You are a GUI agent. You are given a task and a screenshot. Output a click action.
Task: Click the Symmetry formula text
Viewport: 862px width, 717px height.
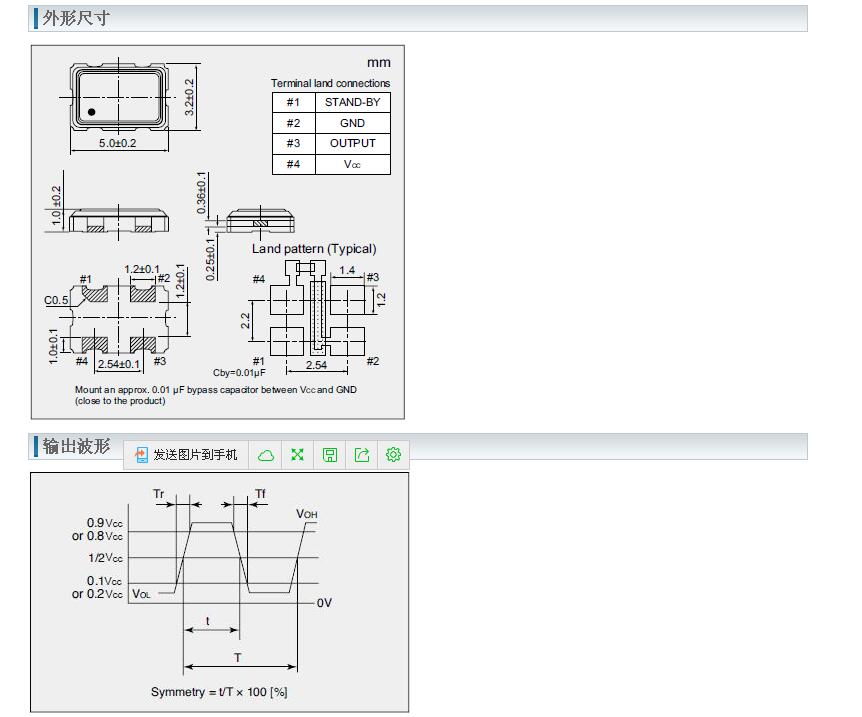[219, 692]
